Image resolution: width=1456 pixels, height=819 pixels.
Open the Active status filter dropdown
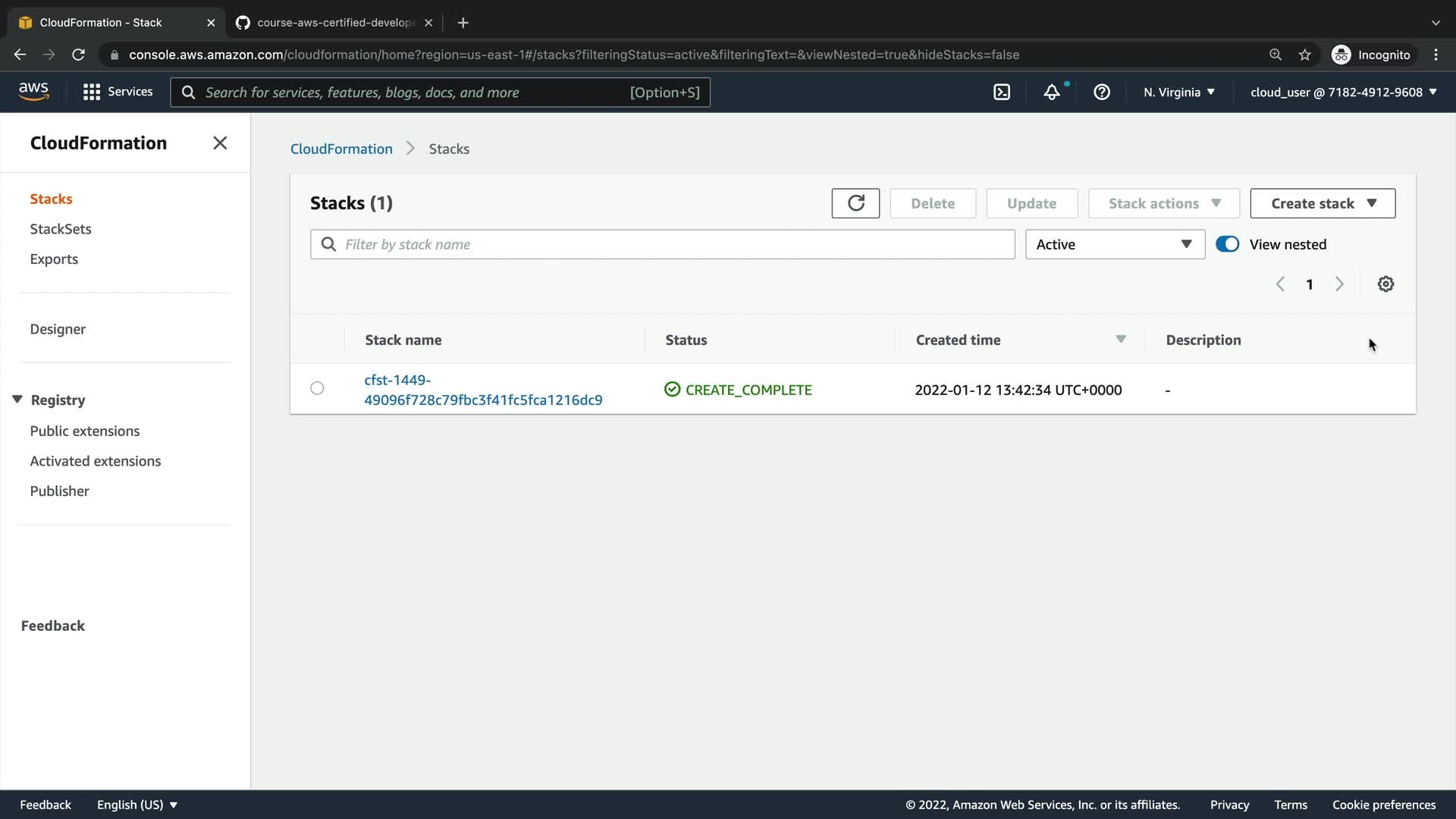[x=1115, y=244]
